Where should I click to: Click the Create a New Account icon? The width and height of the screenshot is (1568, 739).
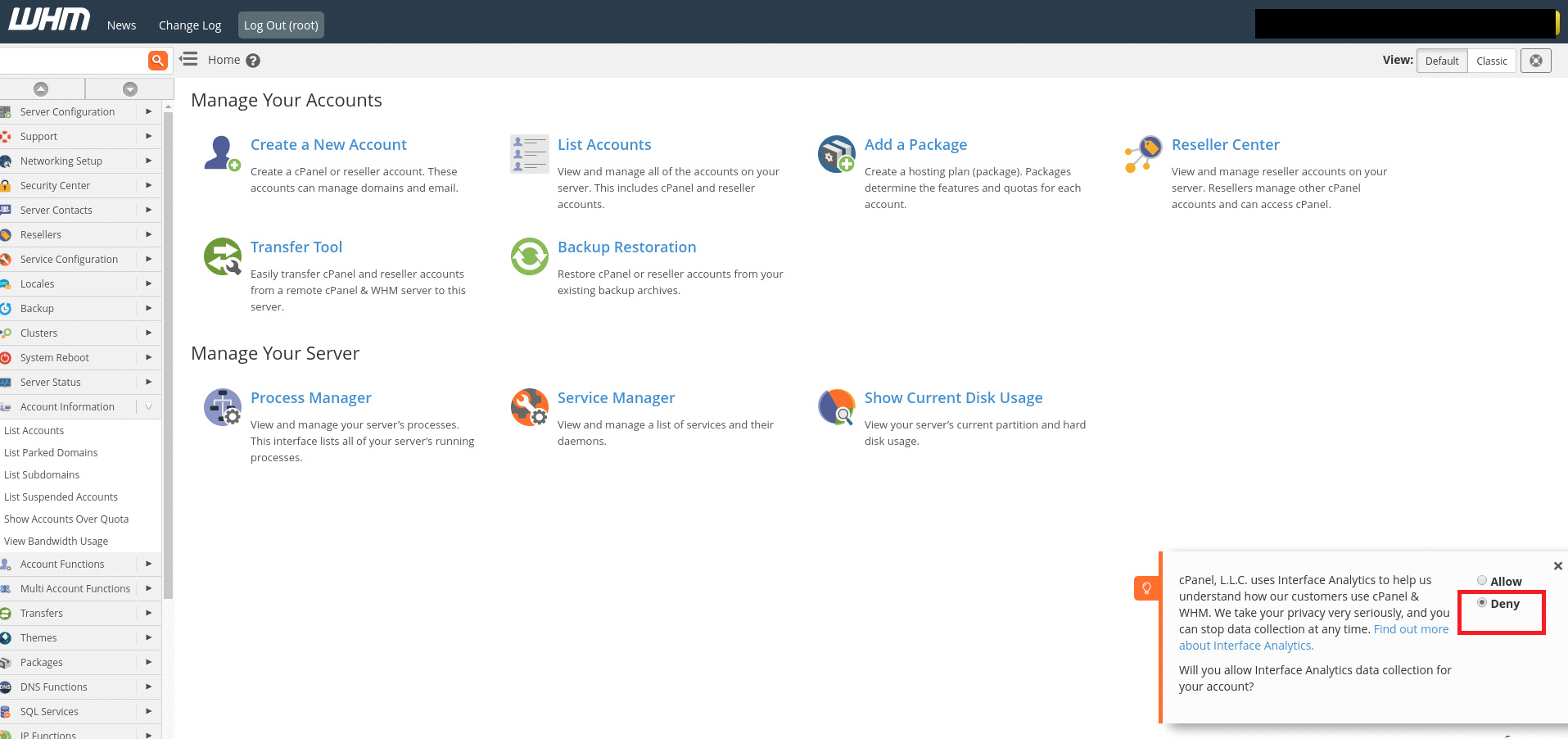(x=222, y=154)
